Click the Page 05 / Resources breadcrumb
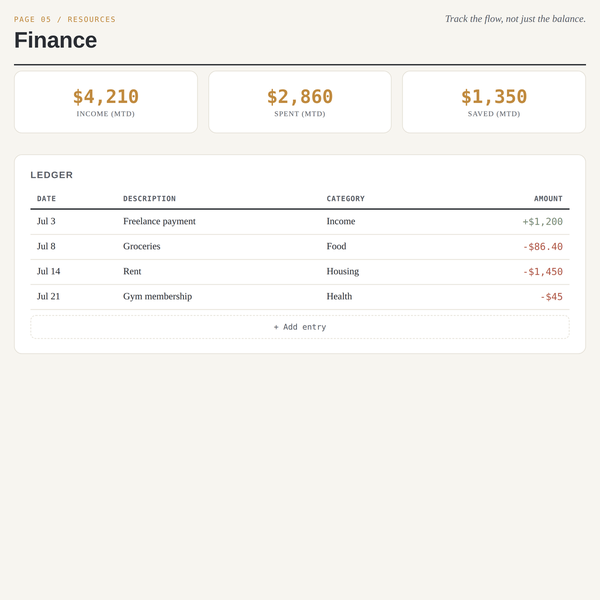 pyautogui.click(x=65, y=20)
